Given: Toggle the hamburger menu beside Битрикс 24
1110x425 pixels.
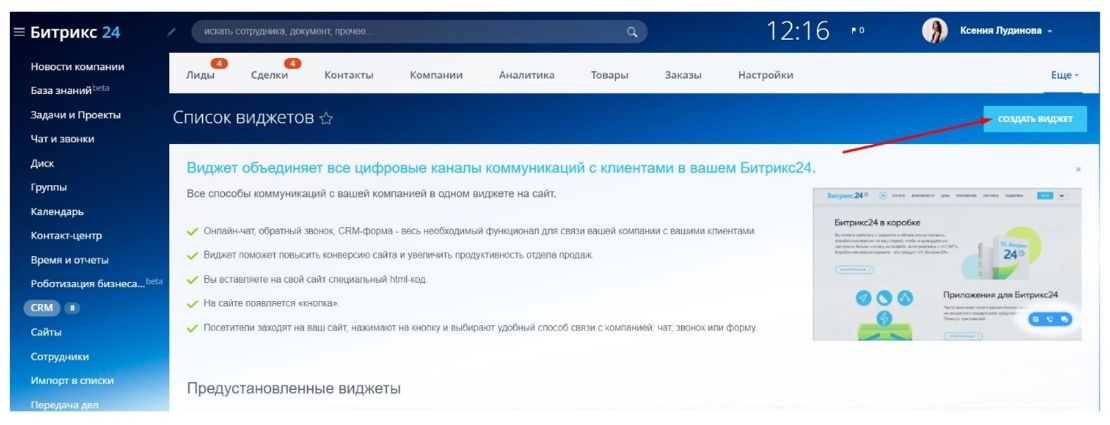Looking at the screenshot, I should pyautogui.click(x=19, y=32).
